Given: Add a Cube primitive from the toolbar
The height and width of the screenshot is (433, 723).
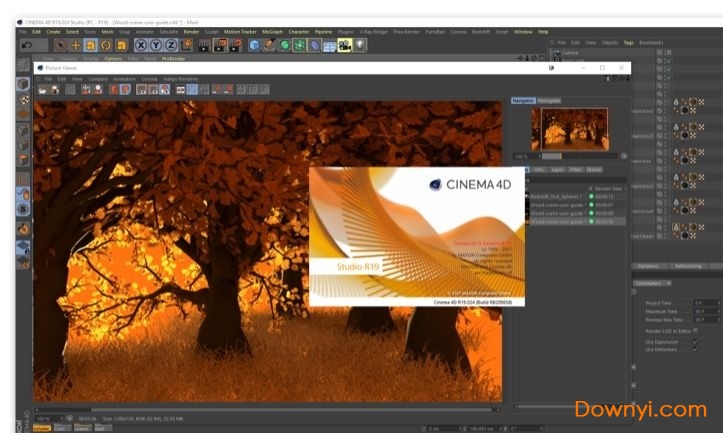Looking at the screenshot, I should (254, 45).
